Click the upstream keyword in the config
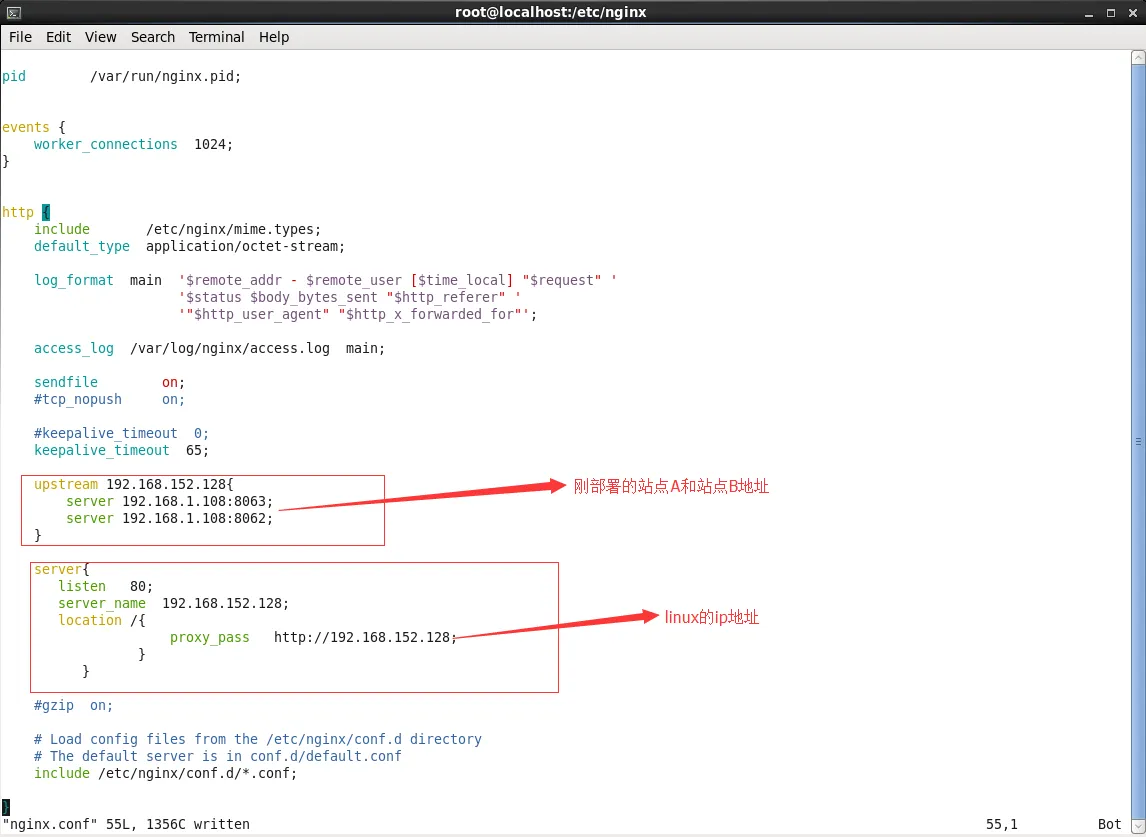1146x837 pixels. (66, 484)
